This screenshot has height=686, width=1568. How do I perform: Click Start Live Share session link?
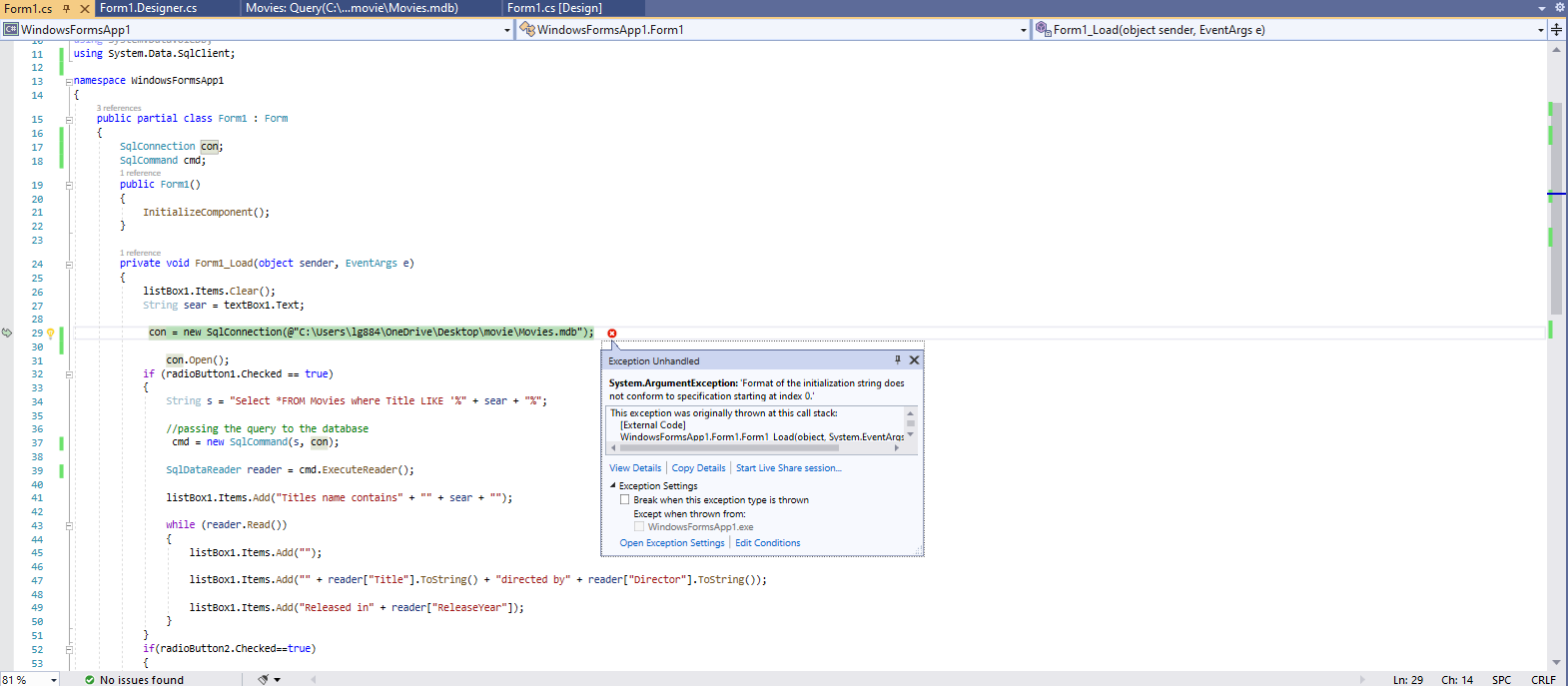(789, 468)
